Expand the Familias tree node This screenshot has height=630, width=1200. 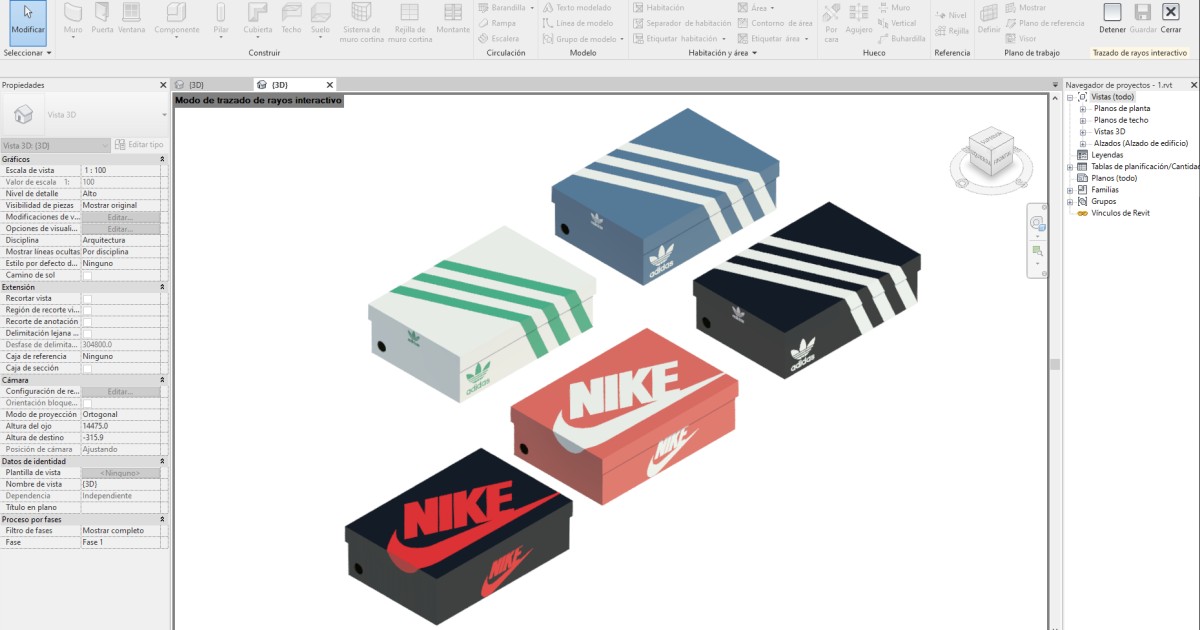coord(1072,191)
